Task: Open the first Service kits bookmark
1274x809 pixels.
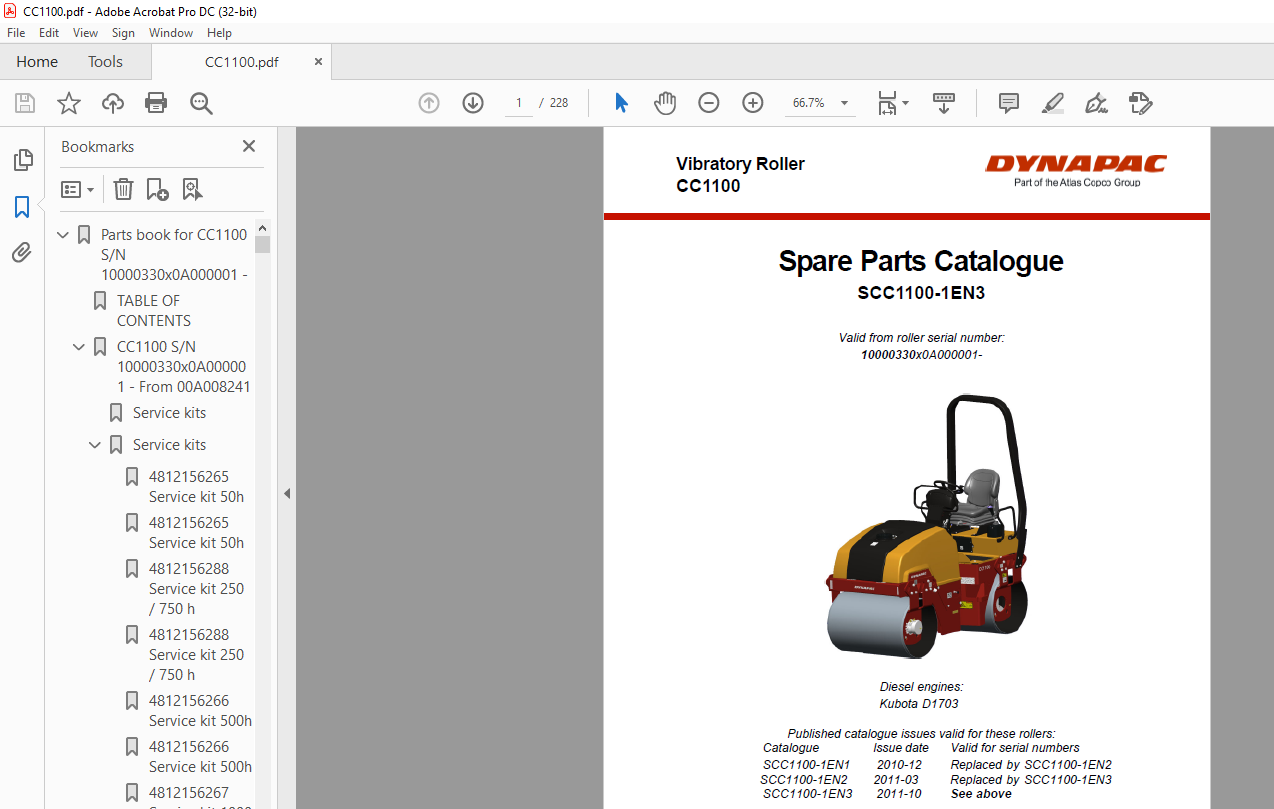Action: (169, 413)
